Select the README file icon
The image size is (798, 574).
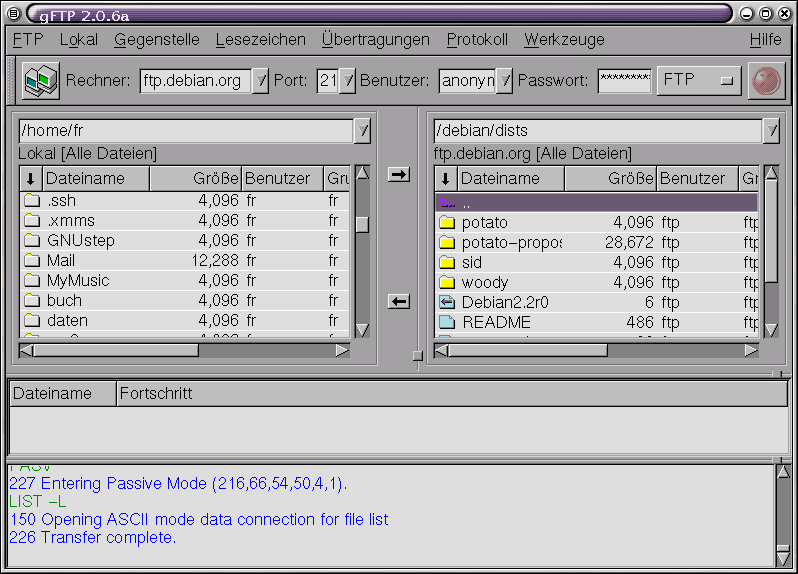point(447,322)
